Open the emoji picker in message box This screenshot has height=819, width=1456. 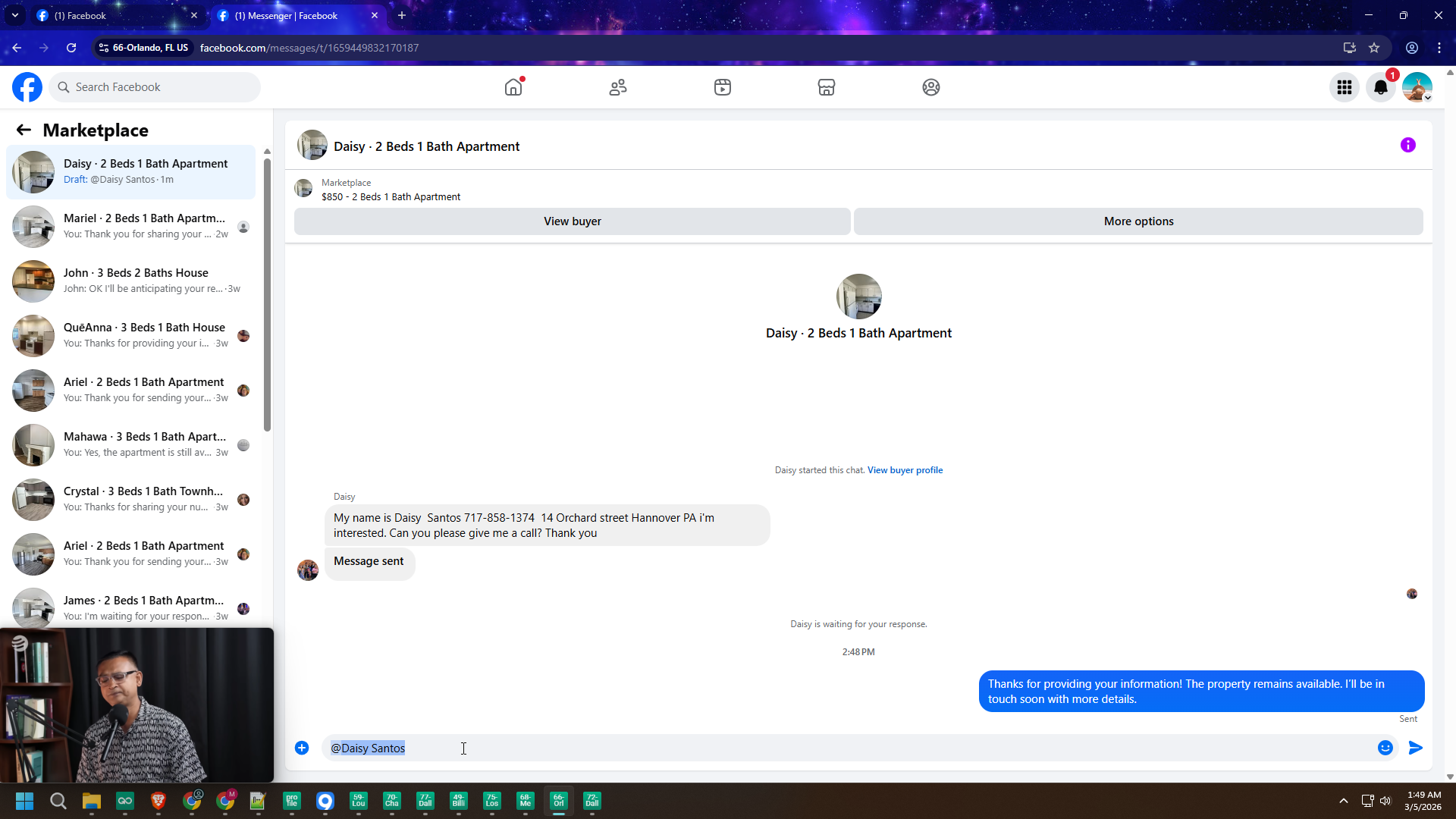[1385, 748]
